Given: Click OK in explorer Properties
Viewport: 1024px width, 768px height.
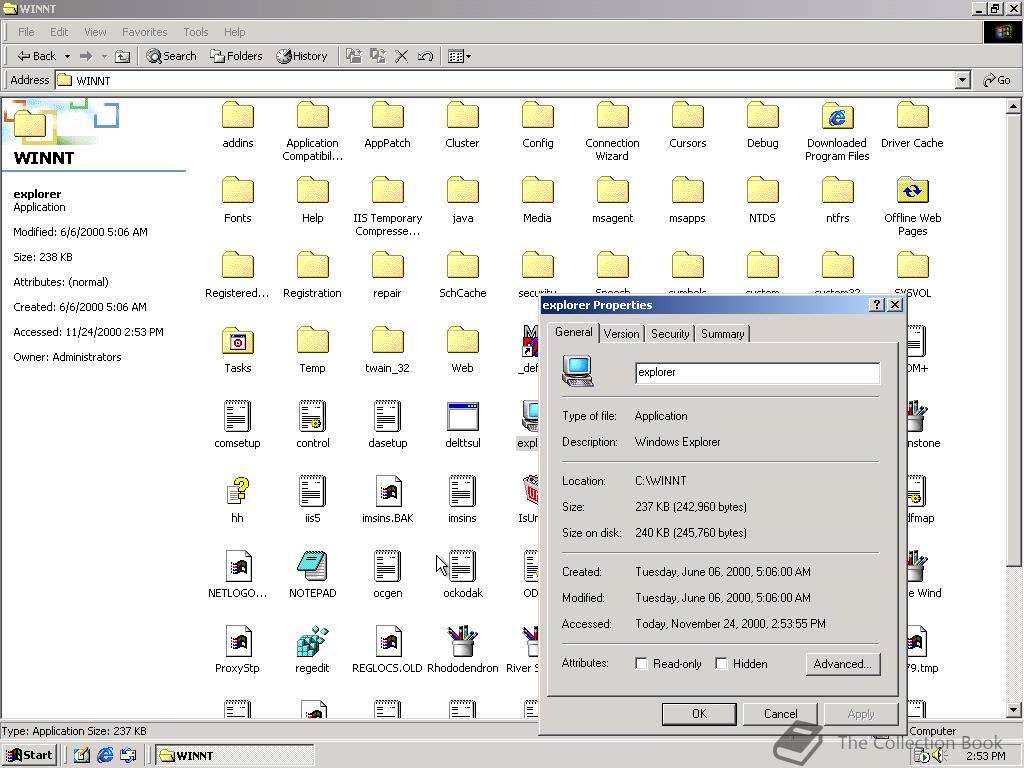Looking at the screenshot, I should point(699,714).
